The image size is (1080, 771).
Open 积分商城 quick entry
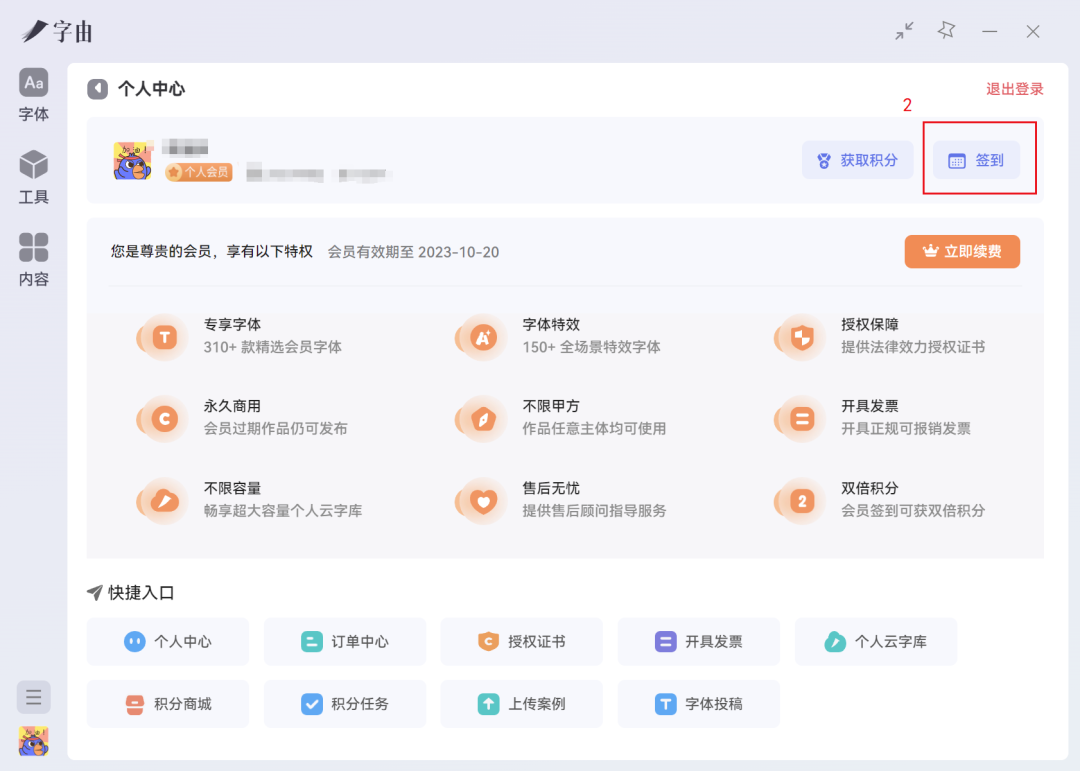coord(168,704)
